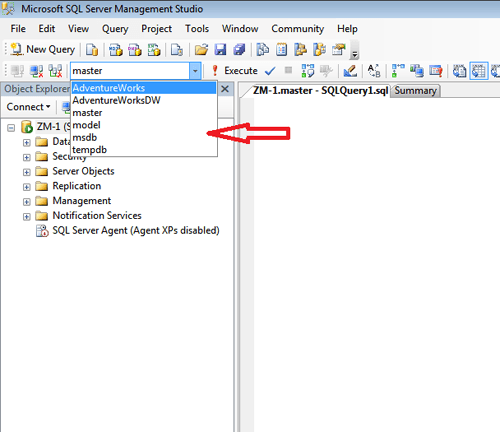Screen dimensions: 500x432
Task: Open Design Query in Editor
Action: click(350, 71)
